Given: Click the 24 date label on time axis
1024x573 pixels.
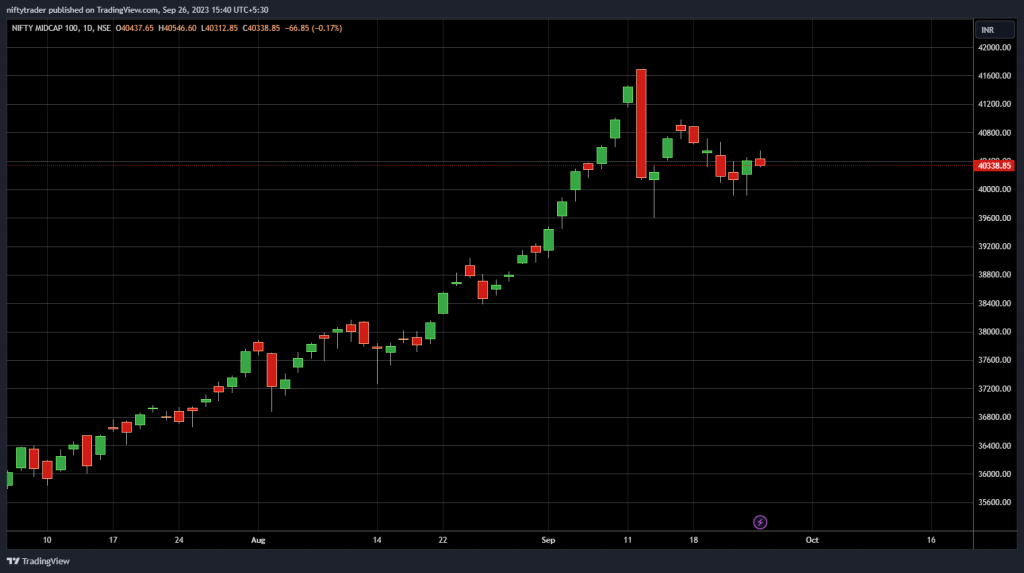Looking at the screenshot, I should (179, 540).
